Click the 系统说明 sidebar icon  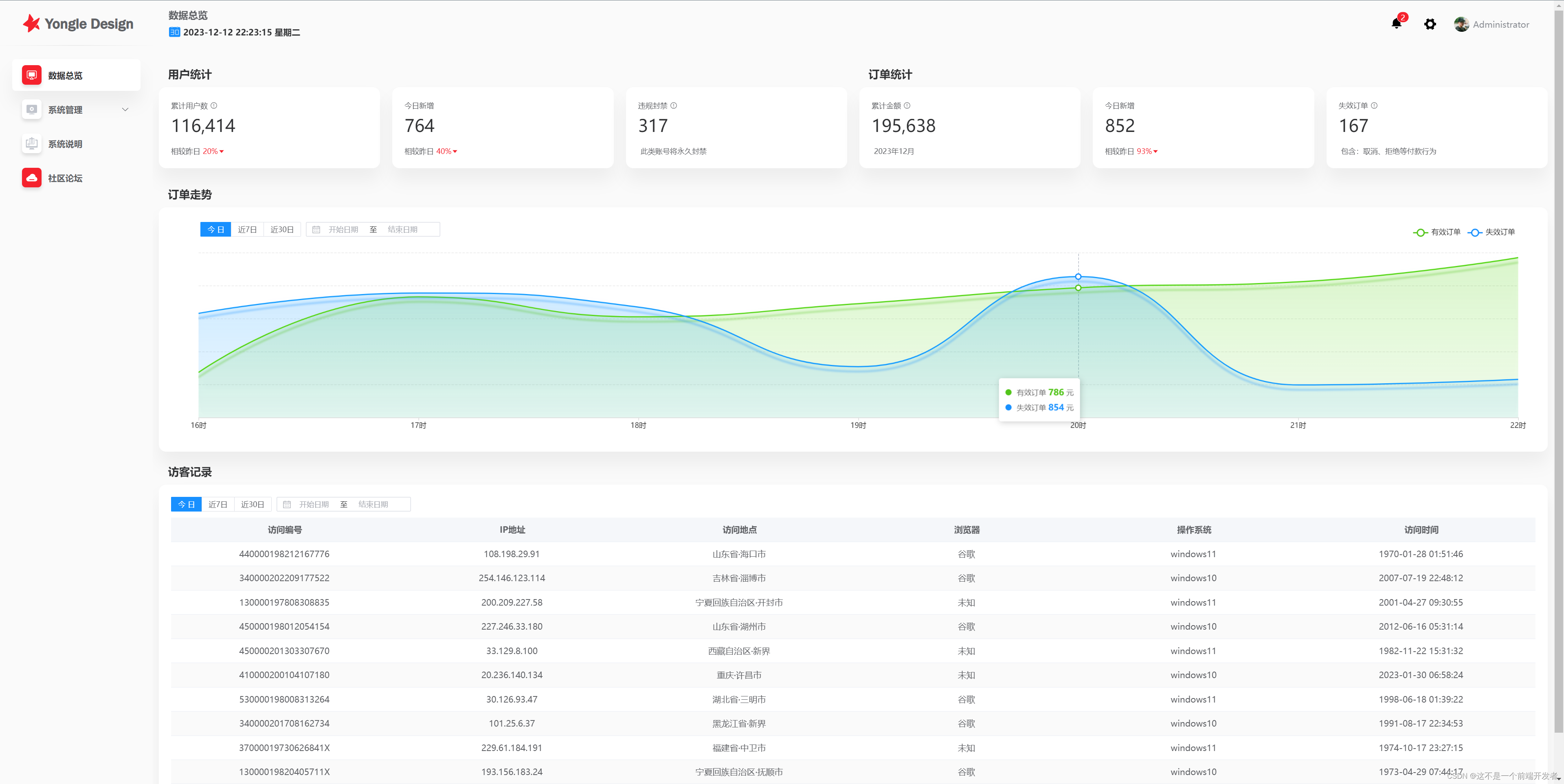pos(32,144)
